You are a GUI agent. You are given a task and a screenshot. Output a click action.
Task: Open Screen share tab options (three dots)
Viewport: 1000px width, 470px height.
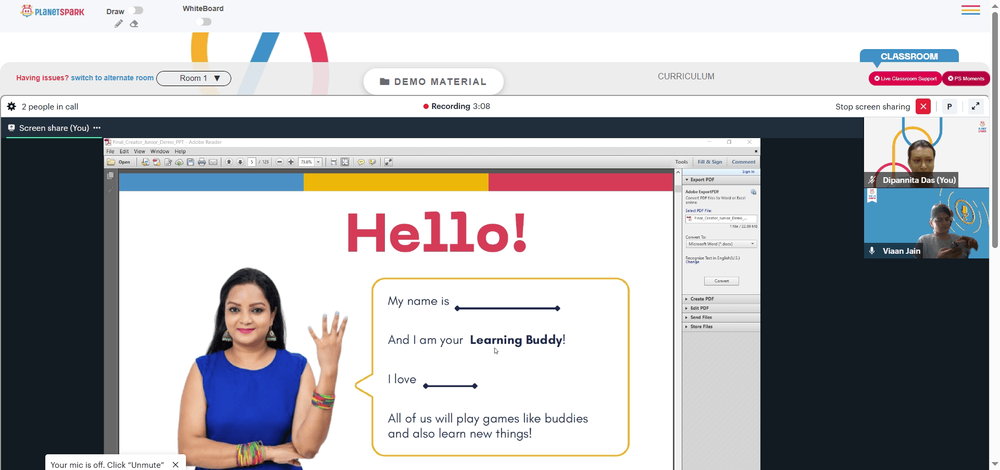pyautogui.click(x=97, y=128)
